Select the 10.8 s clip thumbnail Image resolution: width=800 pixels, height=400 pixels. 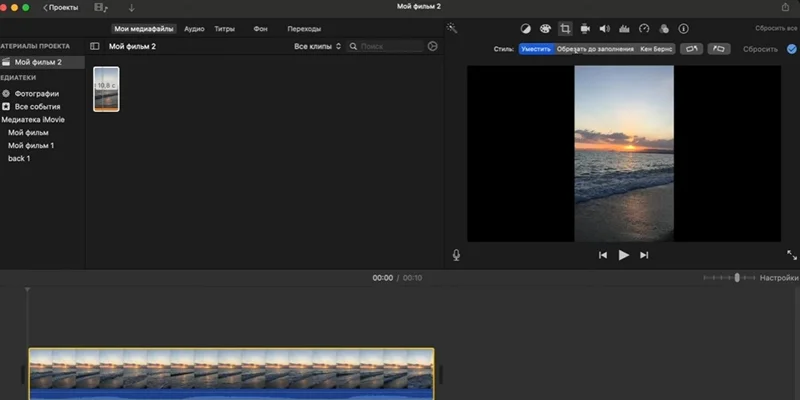pyautogui.click(x=107, y=89)
